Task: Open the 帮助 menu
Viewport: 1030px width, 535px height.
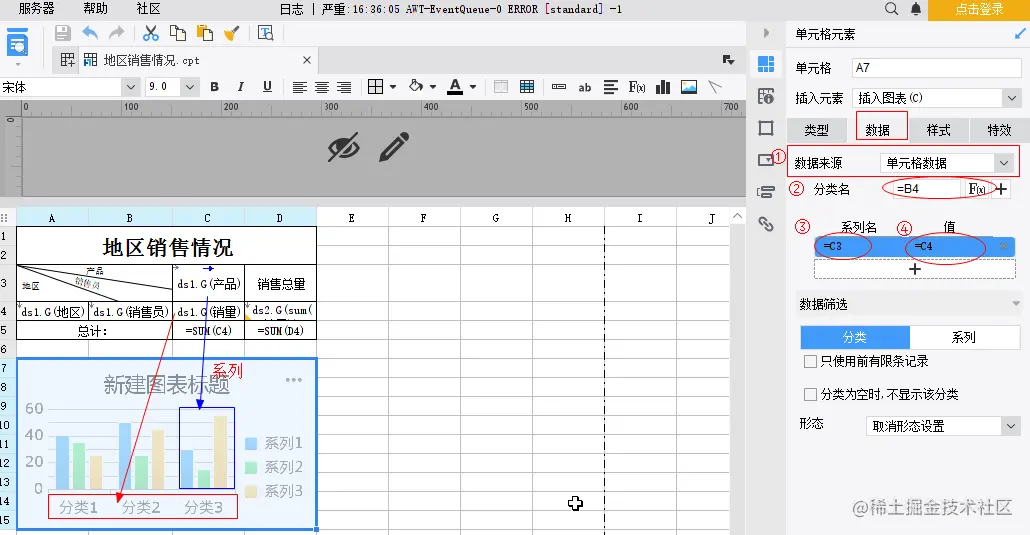Action: pyautogui.click(x=96, y=9)
